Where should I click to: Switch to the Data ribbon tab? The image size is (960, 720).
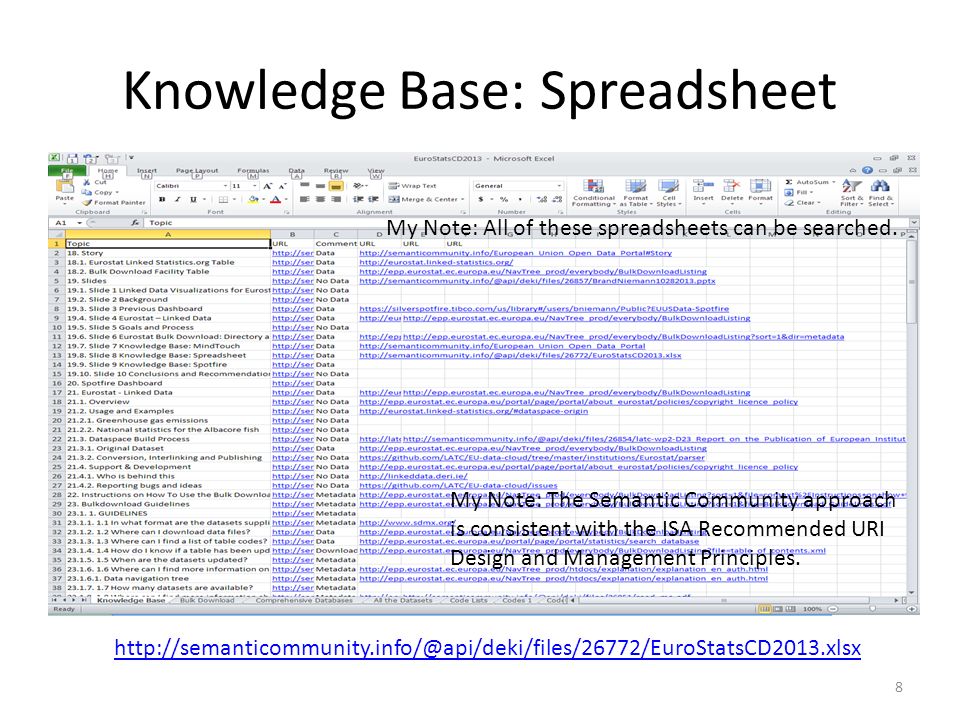coord(296,171)
